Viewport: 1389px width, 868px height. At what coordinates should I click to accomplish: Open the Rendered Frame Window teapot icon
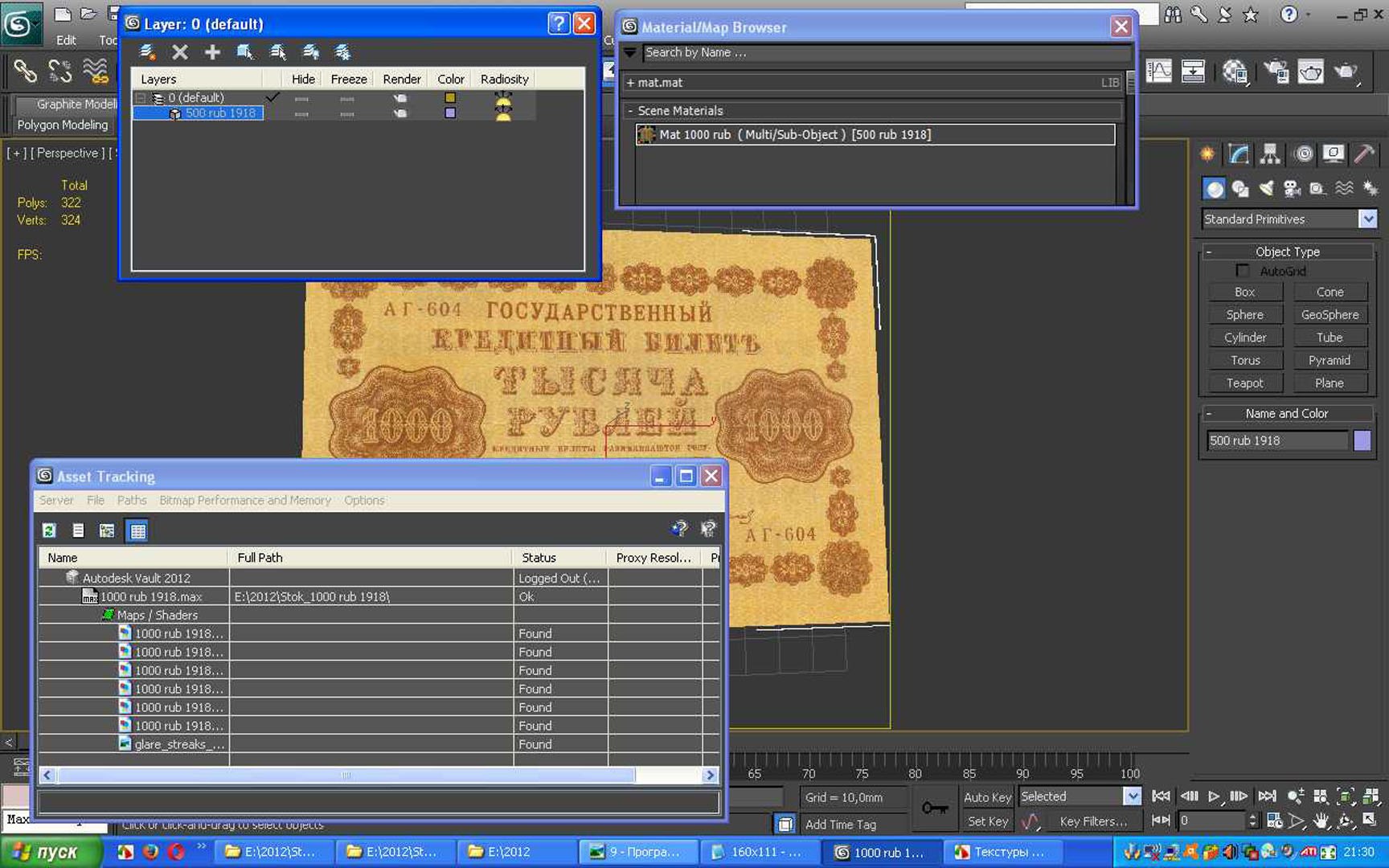point(1311,72)
